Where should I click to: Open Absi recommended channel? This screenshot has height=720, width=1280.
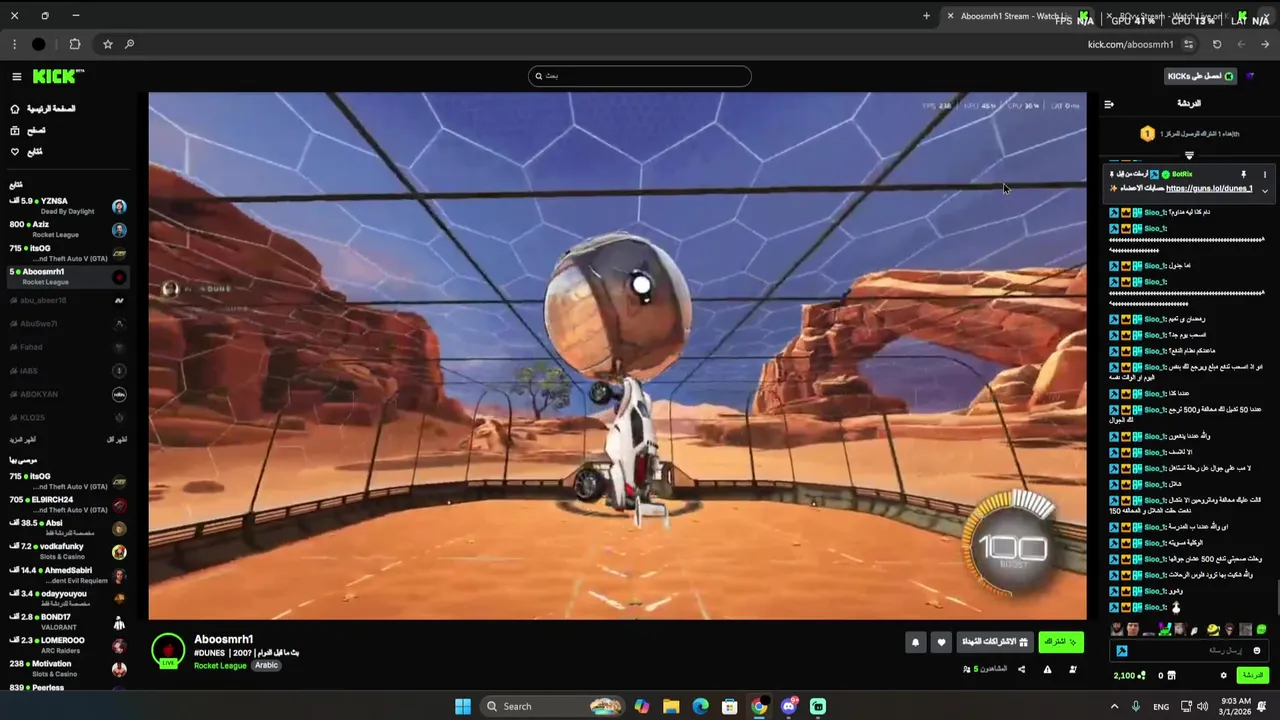click(x=68, y=528)
